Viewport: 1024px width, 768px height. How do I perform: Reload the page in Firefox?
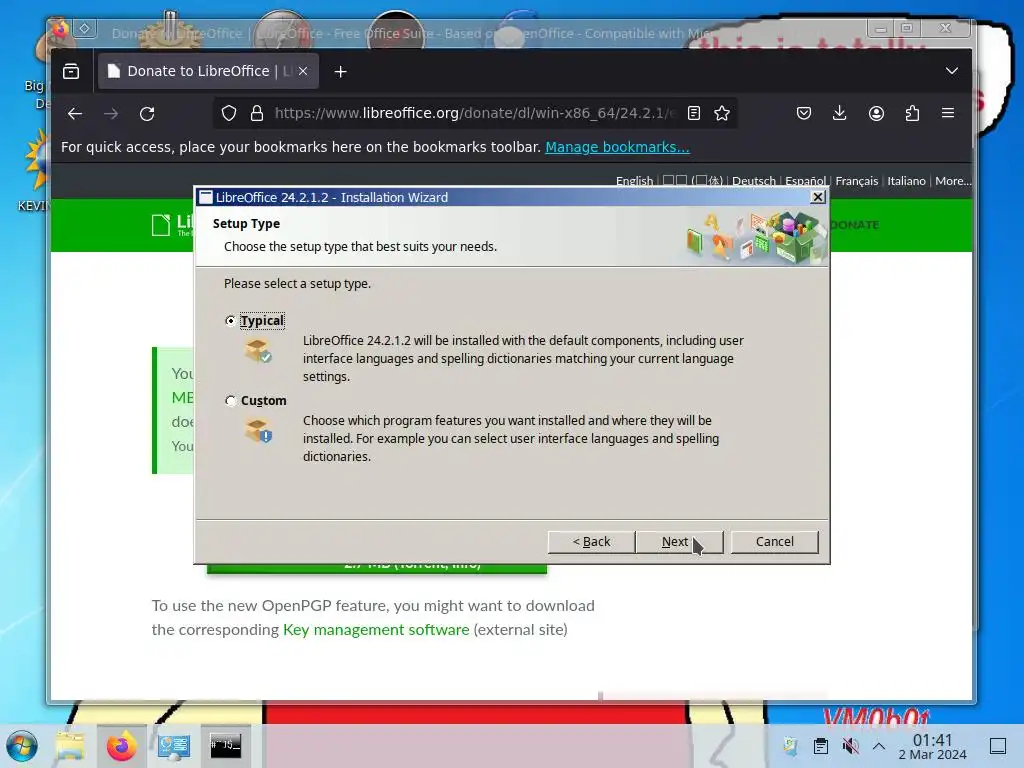(x=148, y=114)
